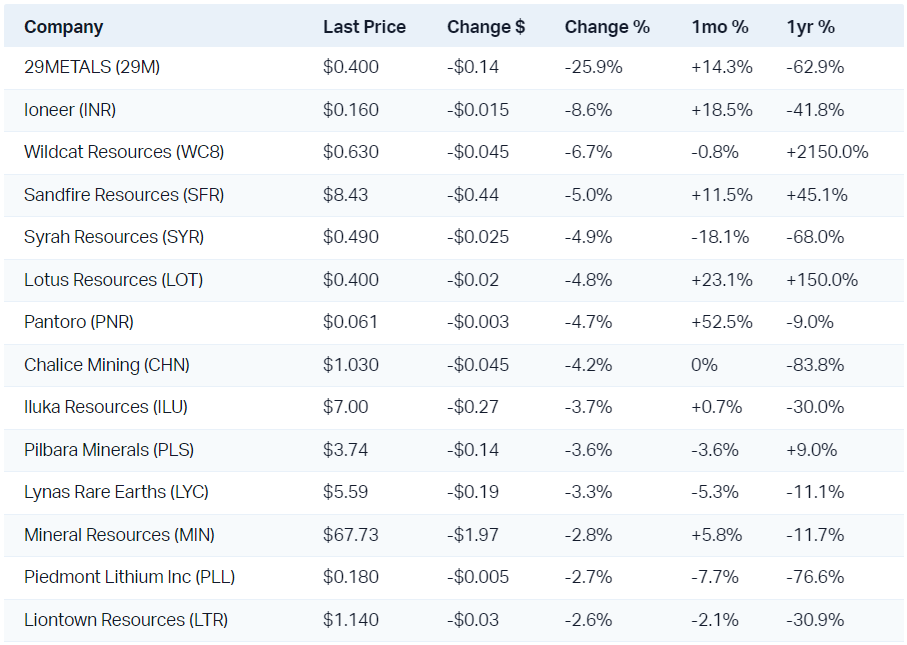The image size is (907, 645).
Task: Open Lynas Rare Earths (LYC) page
Action: (x=116, y=492)
